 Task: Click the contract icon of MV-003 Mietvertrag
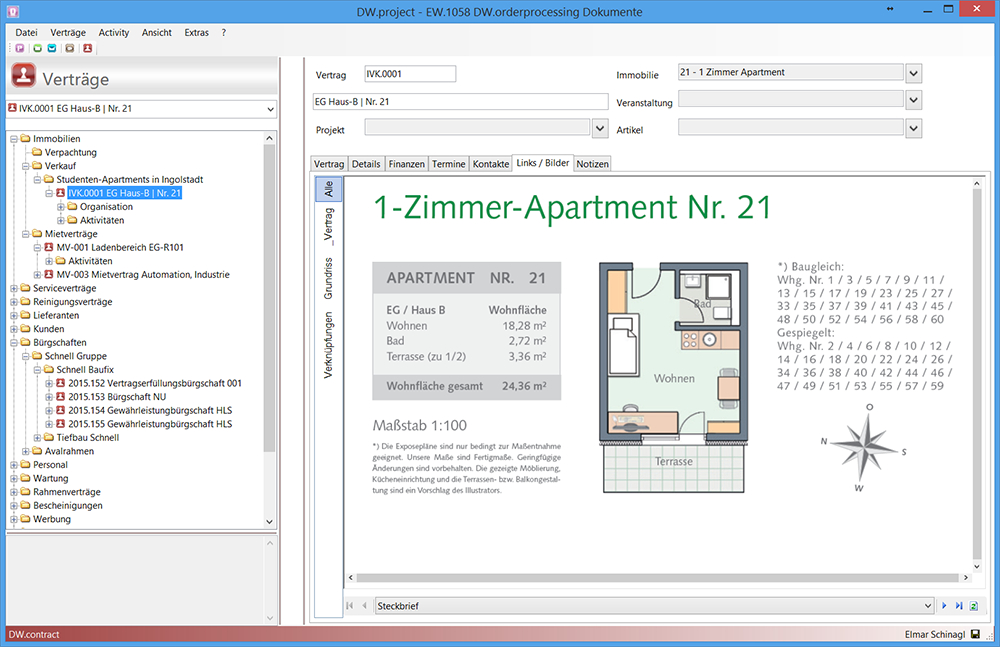pos(48,274)
